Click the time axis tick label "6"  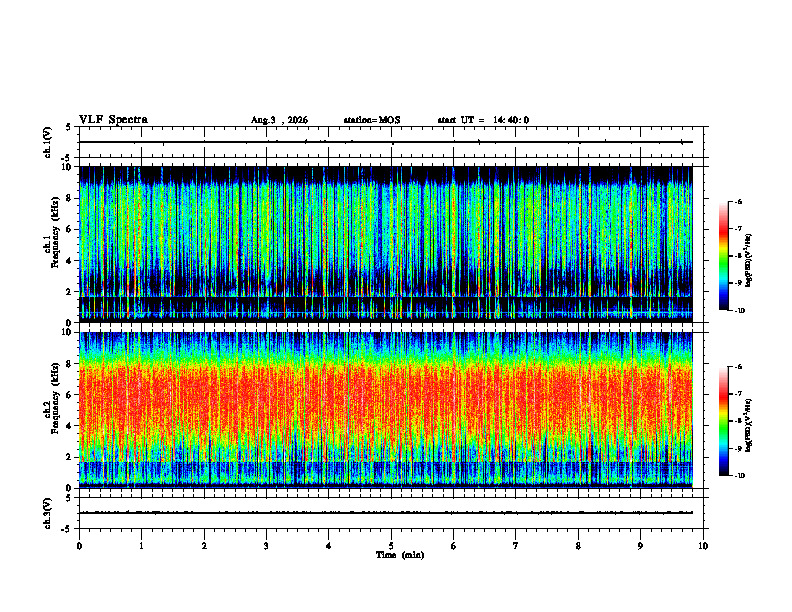coord(454,546)
